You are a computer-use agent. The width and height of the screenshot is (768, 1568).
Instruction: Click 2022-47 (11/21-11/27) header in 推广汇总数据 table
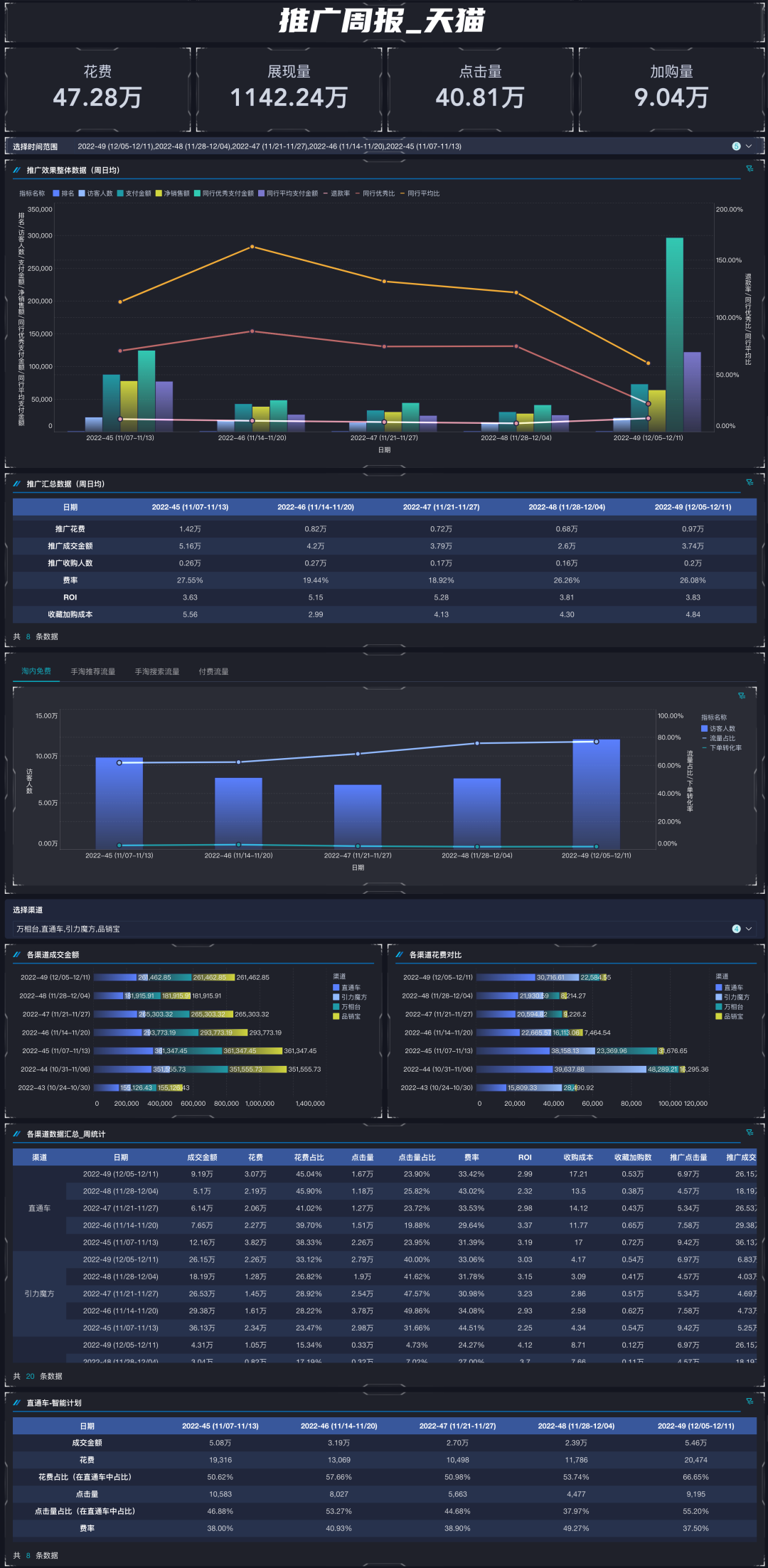click(441, 507)
